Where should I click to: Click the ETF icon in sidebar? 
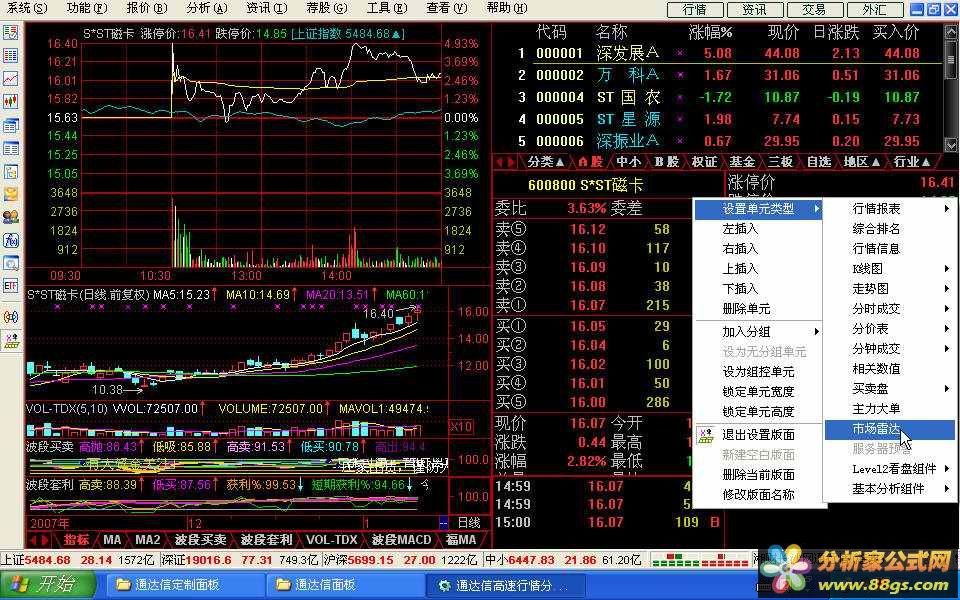pos(10,286)
